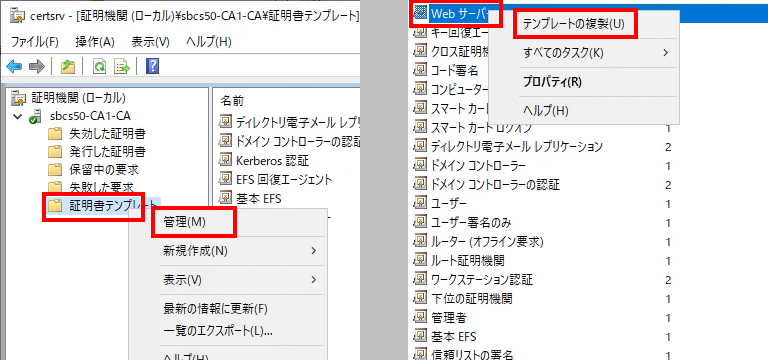Click the blue Help question mark icon
The width and height of the screenshot is (768, 360).
[152, 66]
